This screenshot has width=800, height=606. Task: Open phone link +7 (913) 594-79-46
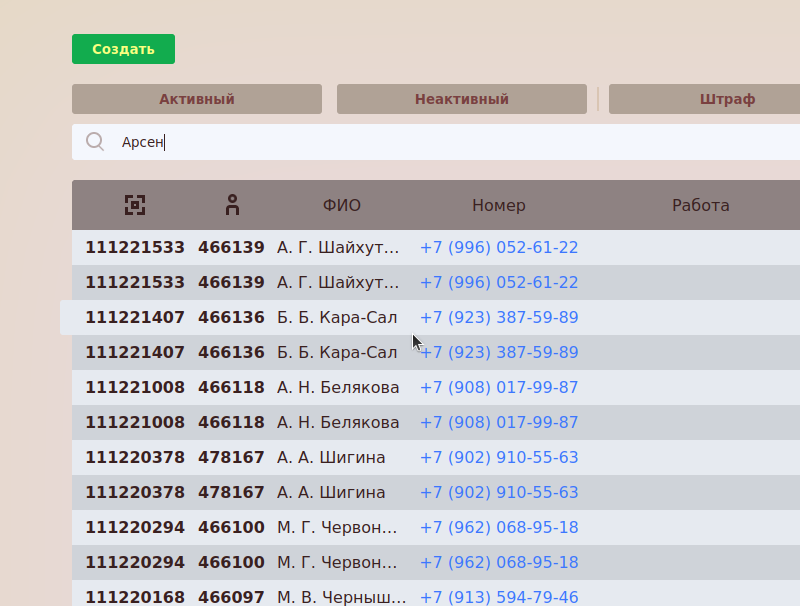click(498, 597)
